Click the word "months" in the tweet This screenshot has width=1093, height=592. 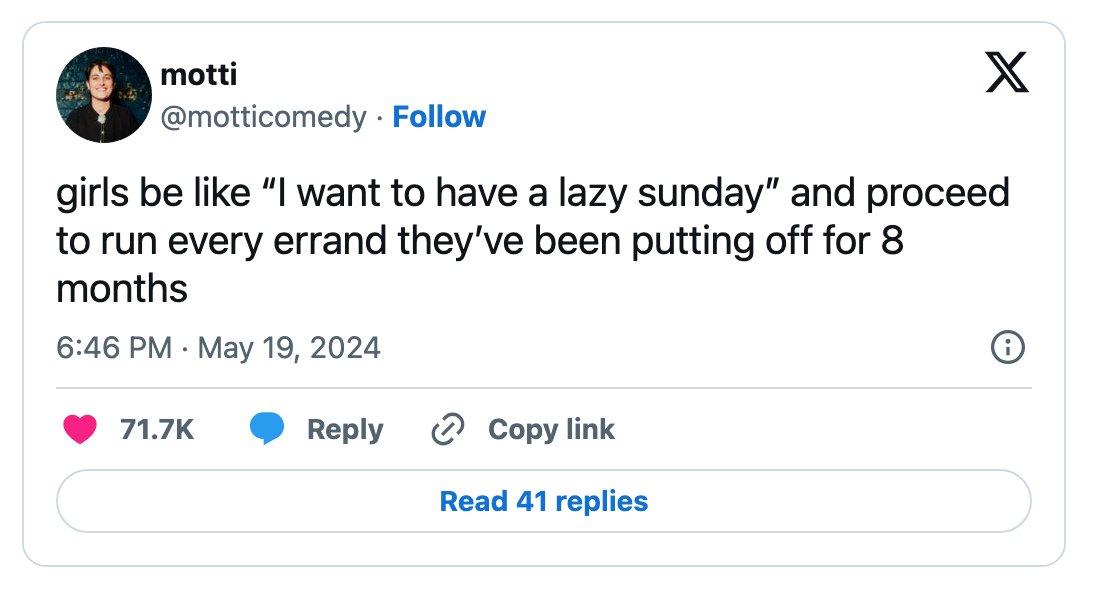click(x=122, y=289)
